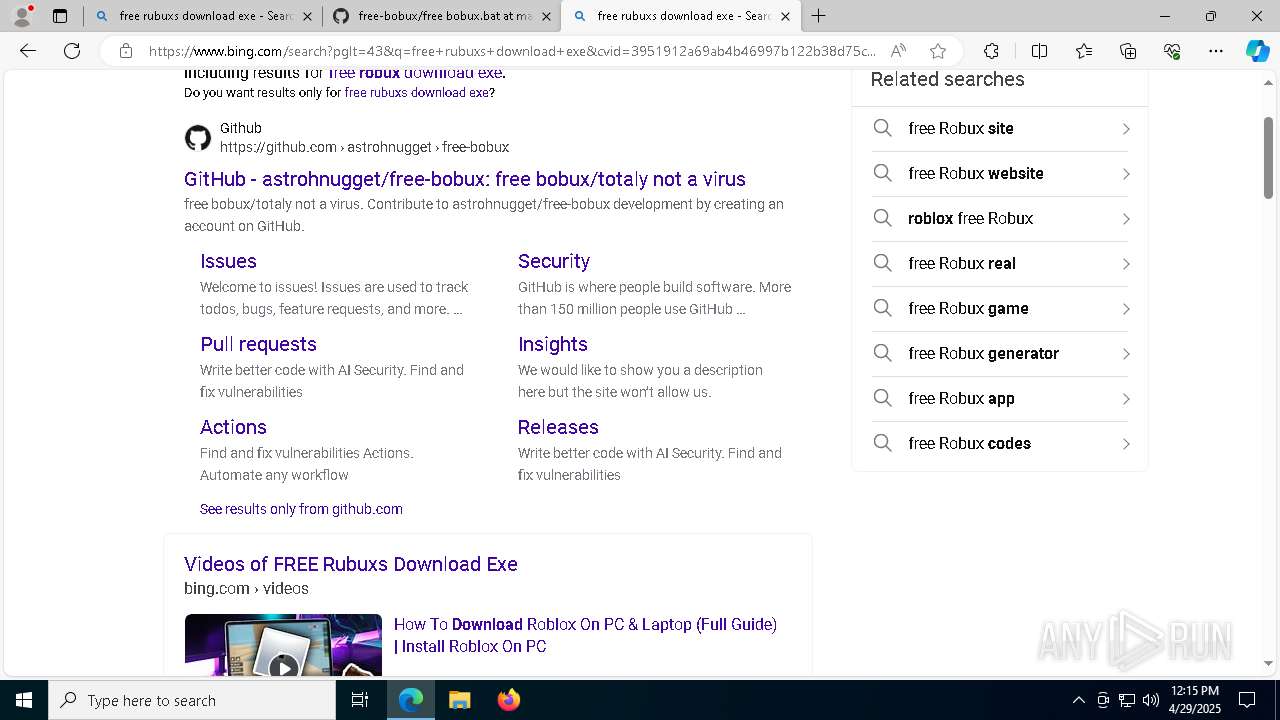
Task: Switch to the free-bobux GitHub tab
Action: point(441,16)
